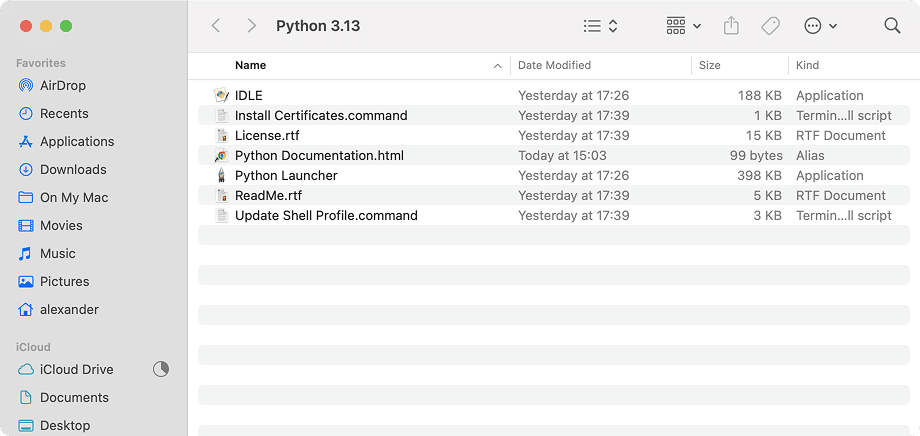Click the forward navigation arrow

pos(251,26)
